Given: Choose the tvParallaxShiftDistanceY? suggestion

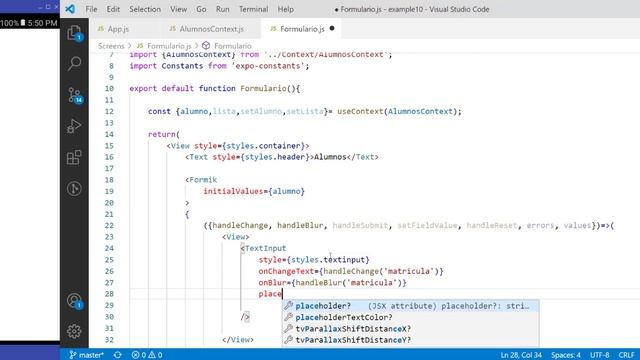Looking at the screenshot, I should pos(410,340).
